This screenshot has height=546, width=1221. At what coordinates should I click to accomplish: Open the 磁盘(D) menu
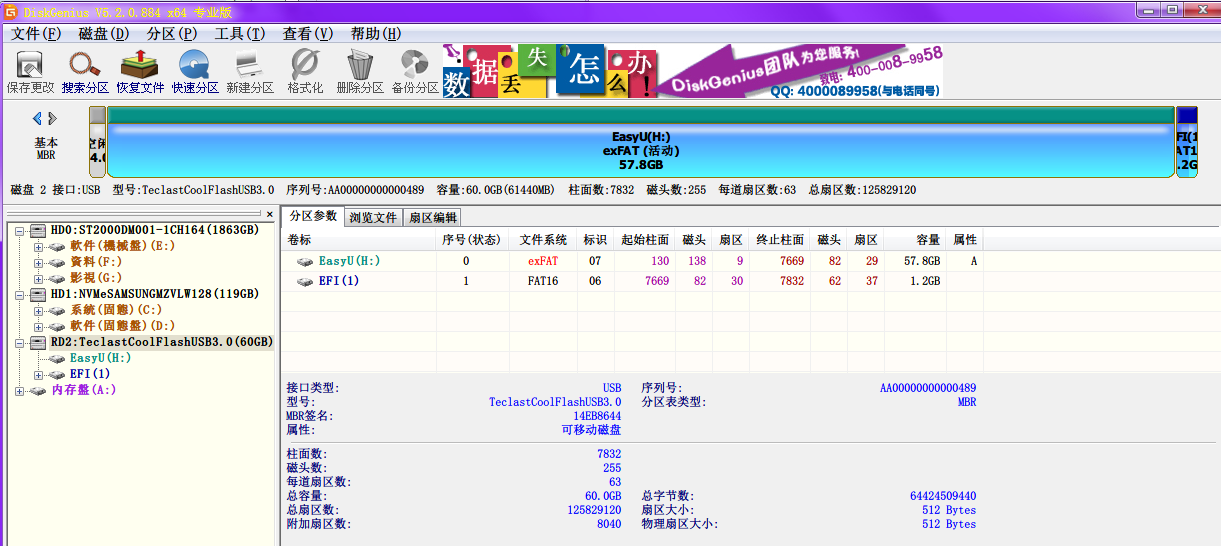pyautogui.click(x=104, y=33)
